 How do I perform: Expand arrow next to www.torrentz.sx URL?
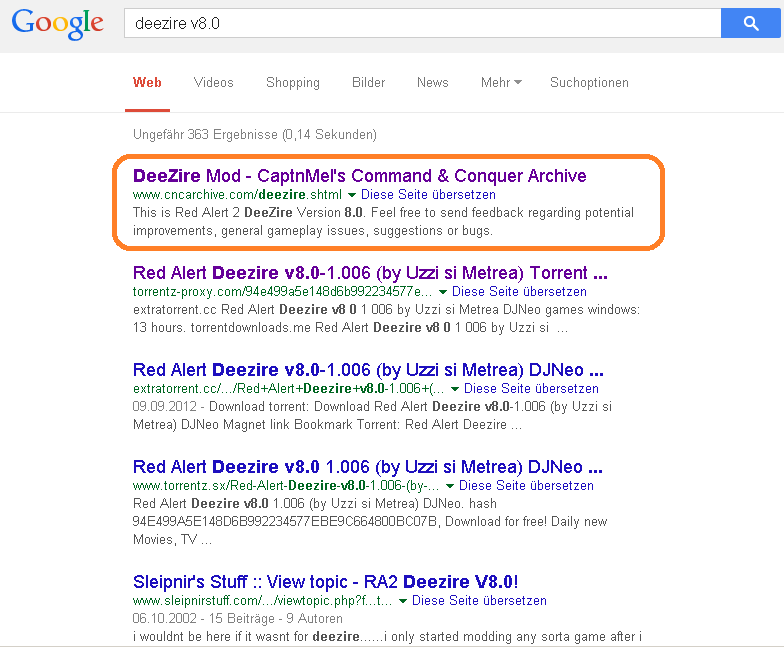(450, 486)
